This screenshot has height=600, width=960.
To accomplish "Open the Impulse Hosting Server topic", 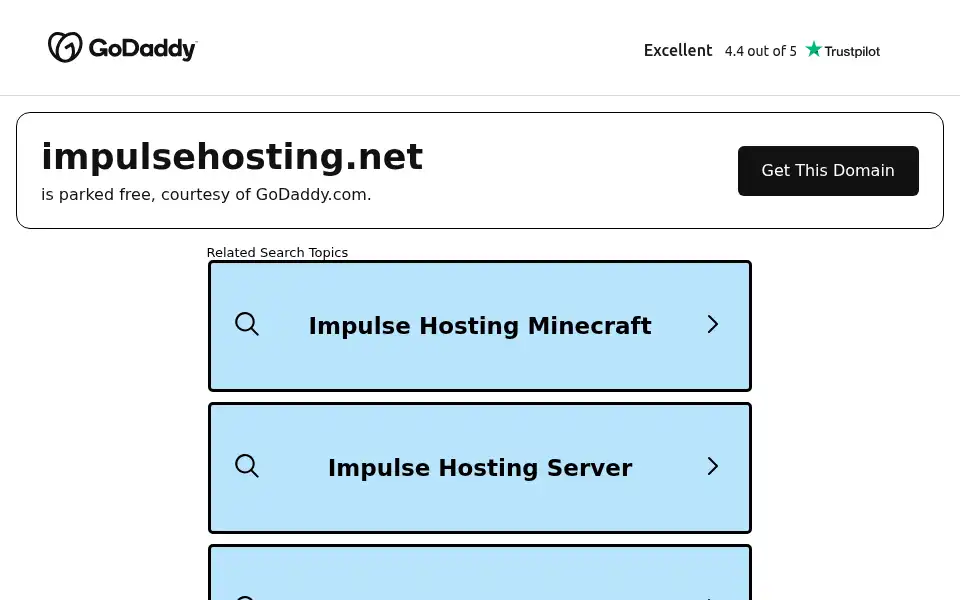I will (479, 468).
